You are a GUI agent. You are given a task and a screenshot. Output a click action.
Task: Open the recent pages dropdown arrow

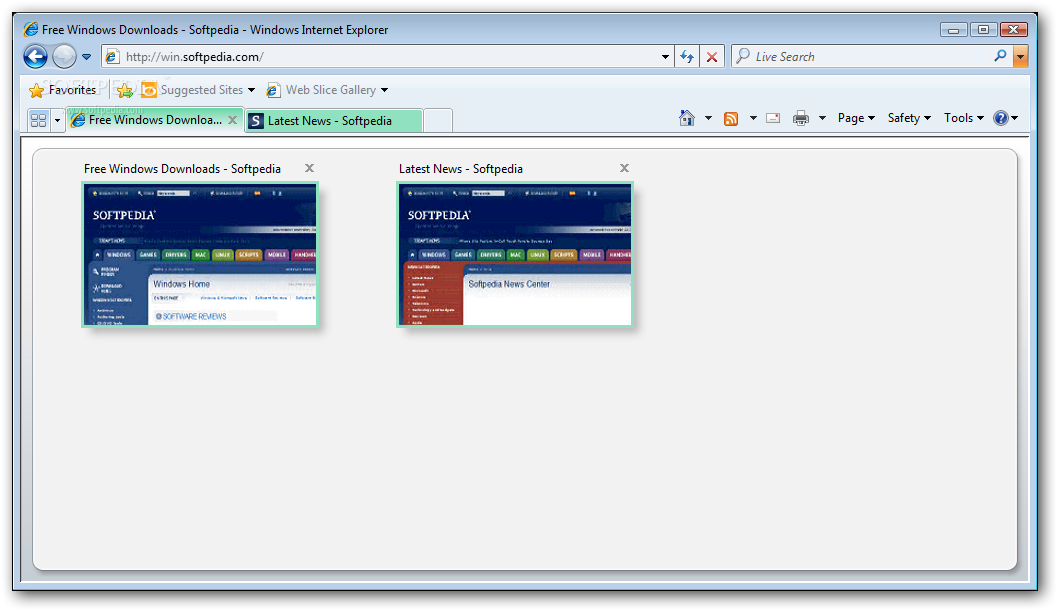[x=86, y=57]
